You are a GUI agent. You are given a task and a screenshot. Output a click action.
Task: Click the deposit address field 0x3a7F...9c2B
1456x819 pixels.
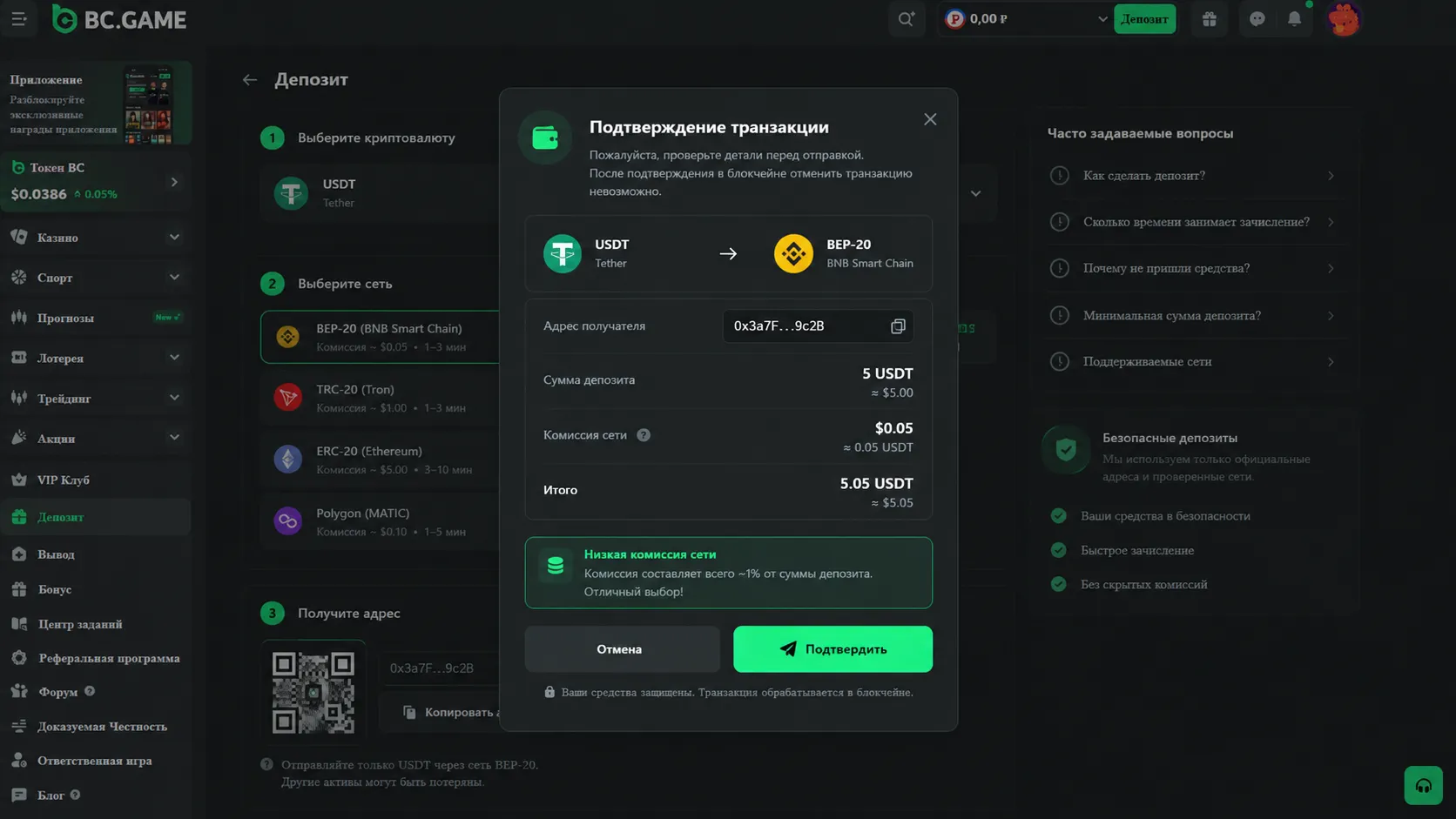click(x=440, y=668)
